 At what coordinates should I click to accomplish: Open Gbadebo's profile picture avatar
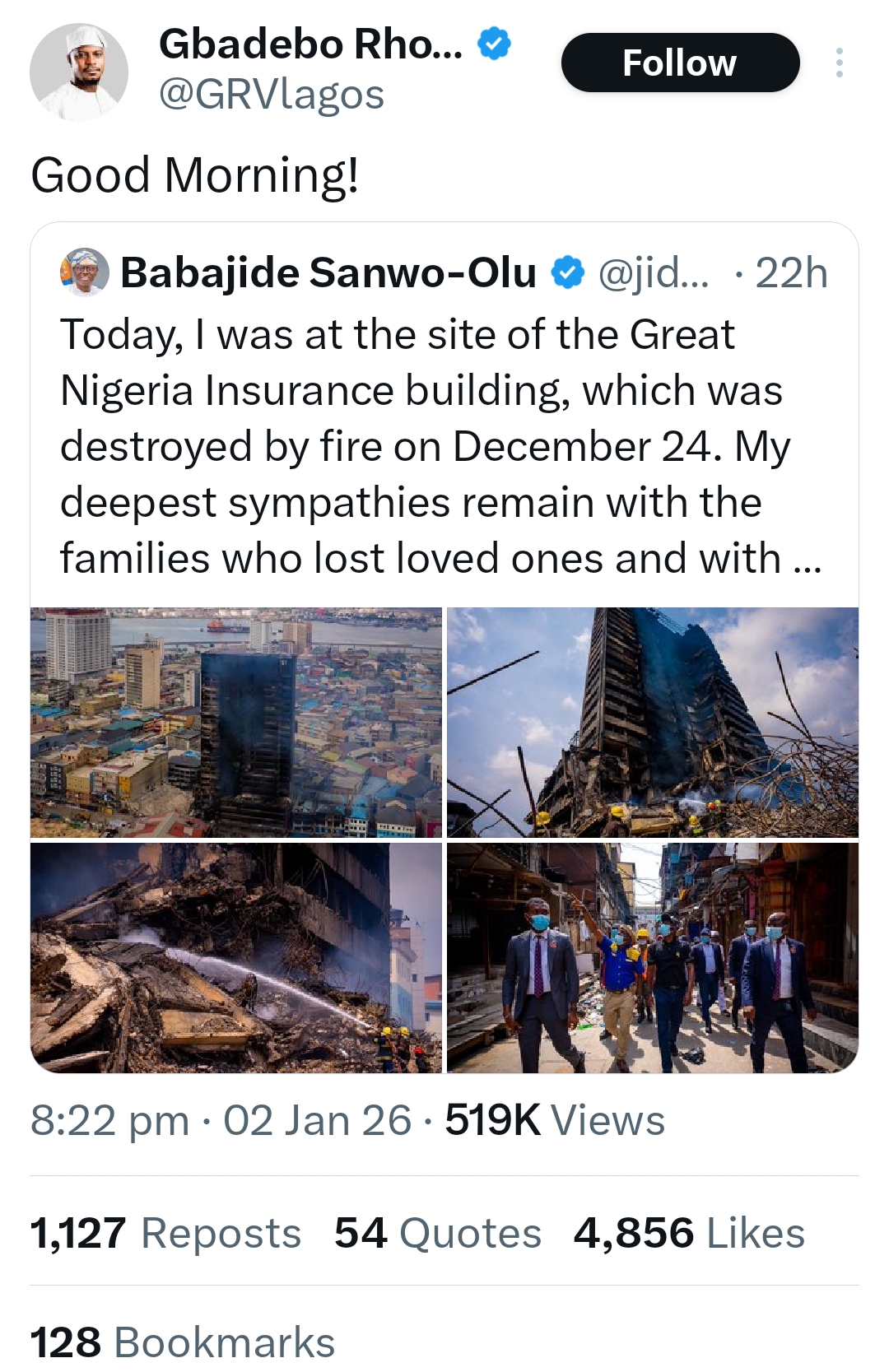coord(79,72)
